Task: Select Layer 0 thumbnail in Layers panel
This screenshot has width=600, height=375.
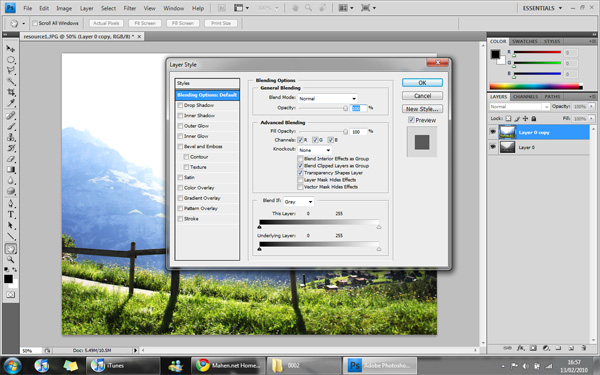Action: tap(507, 147)
